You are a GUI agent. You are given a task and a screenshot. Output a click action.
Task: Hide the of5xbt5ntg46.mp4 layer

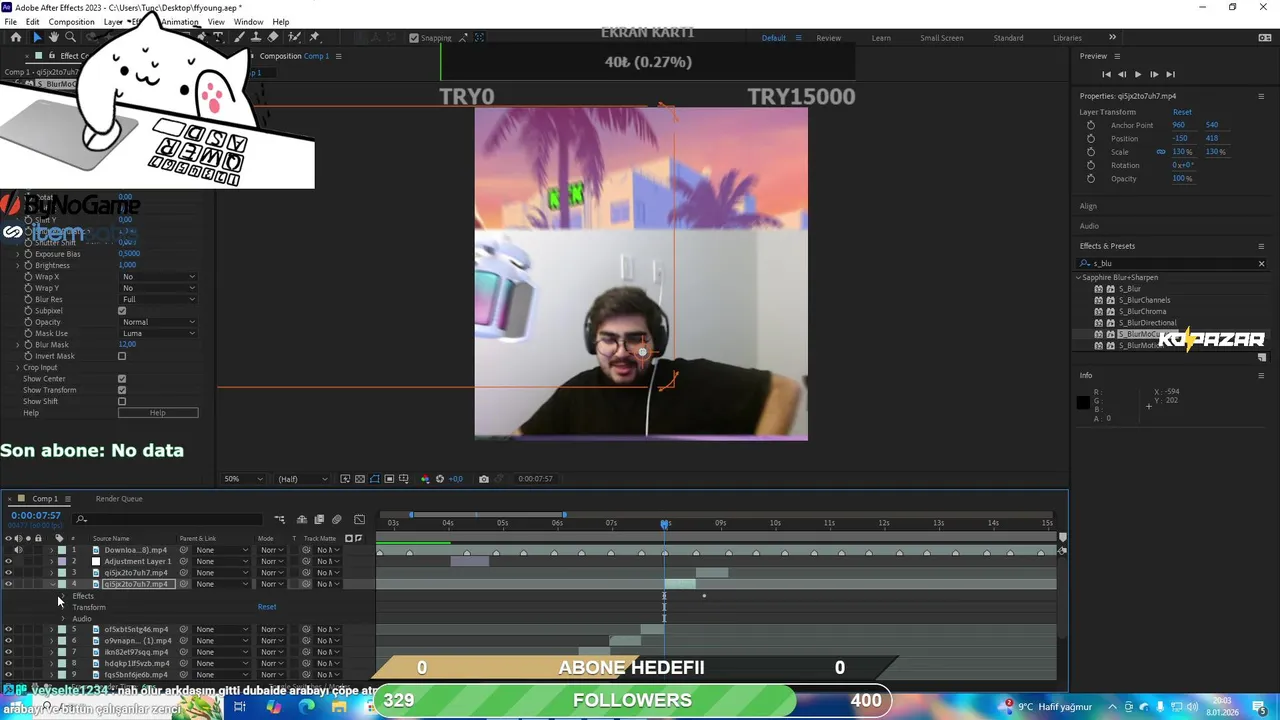(x=9, y=629)
